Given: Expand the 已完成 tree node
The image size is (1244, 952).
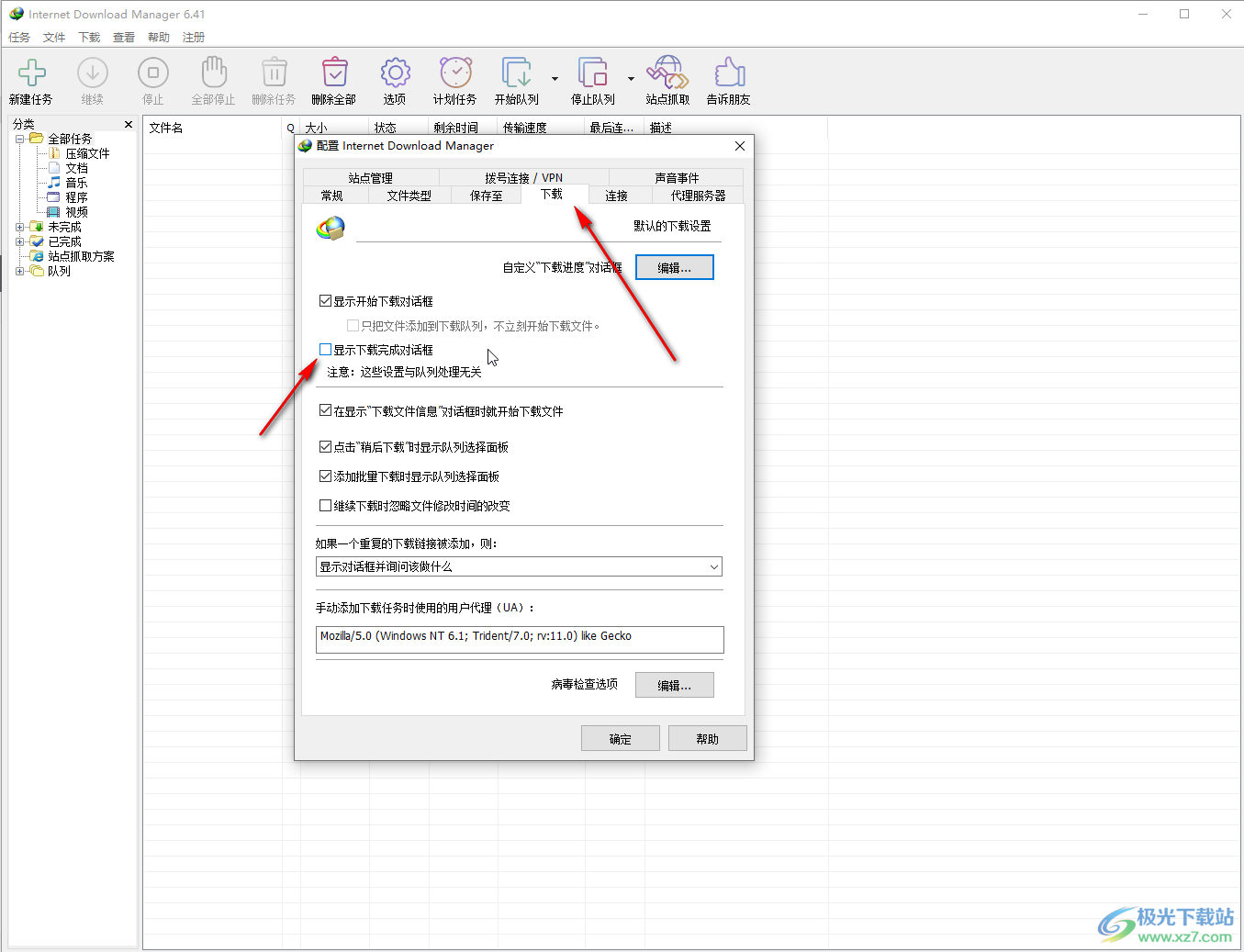Looking at the screenshot, I should (20, 241).
